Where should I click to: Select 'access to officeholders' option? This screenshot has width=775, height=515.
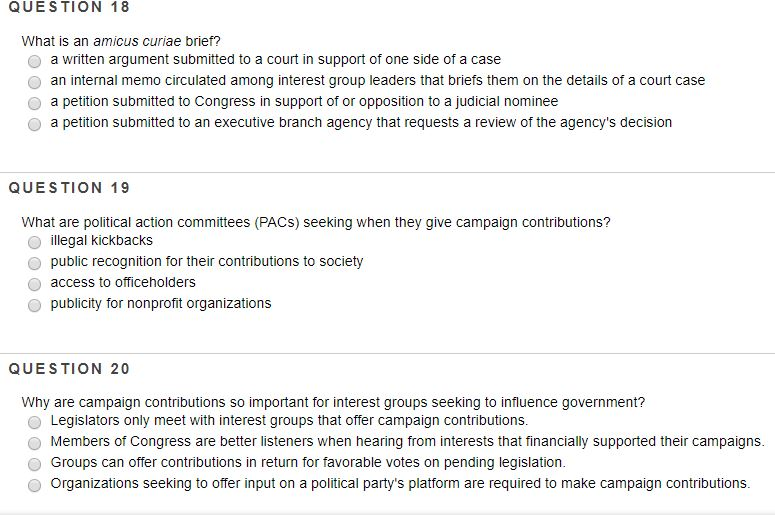pos(34,284)
